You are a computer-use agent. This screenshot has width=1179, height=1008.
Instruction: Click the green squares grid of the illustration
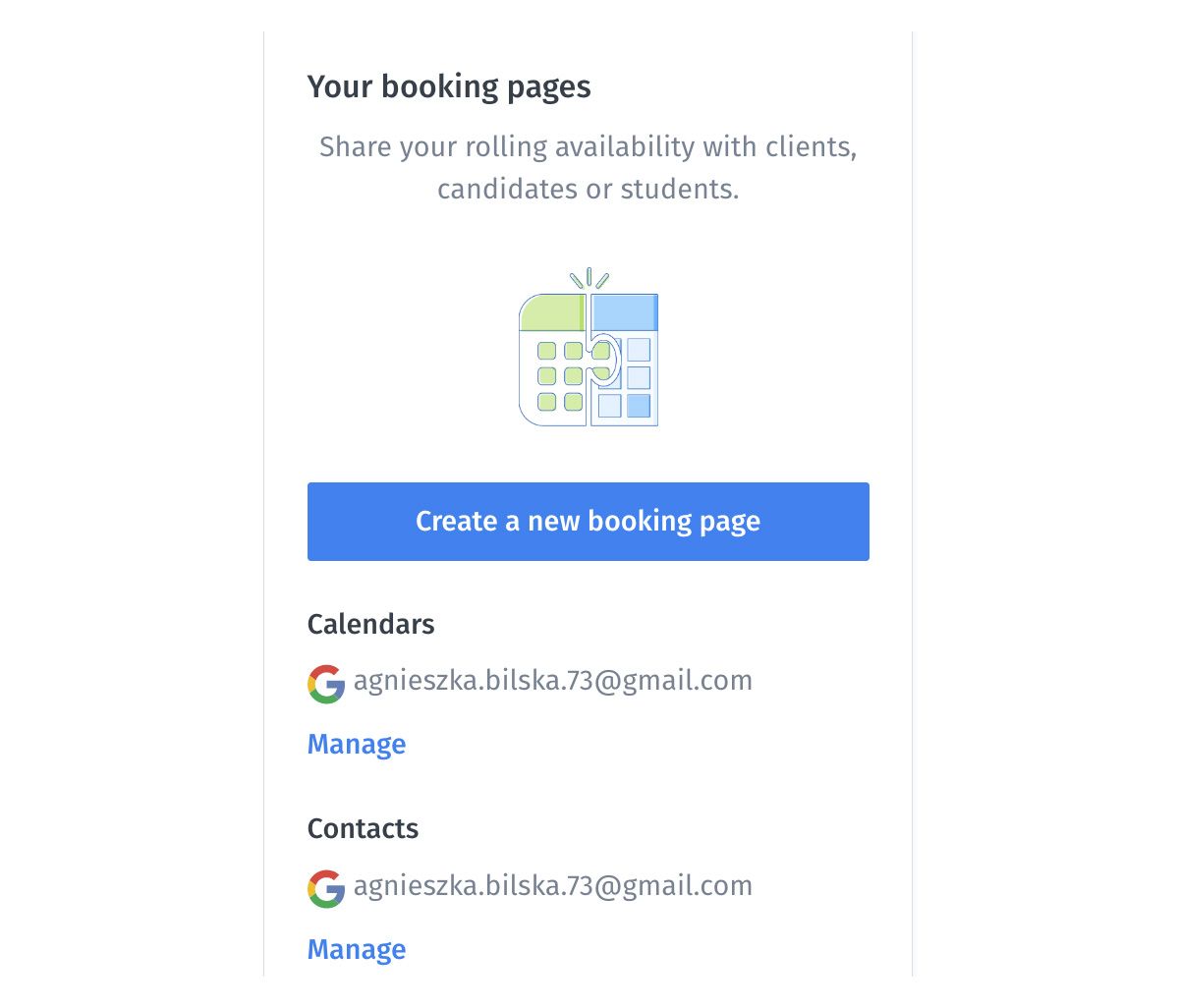pos(560,376)
